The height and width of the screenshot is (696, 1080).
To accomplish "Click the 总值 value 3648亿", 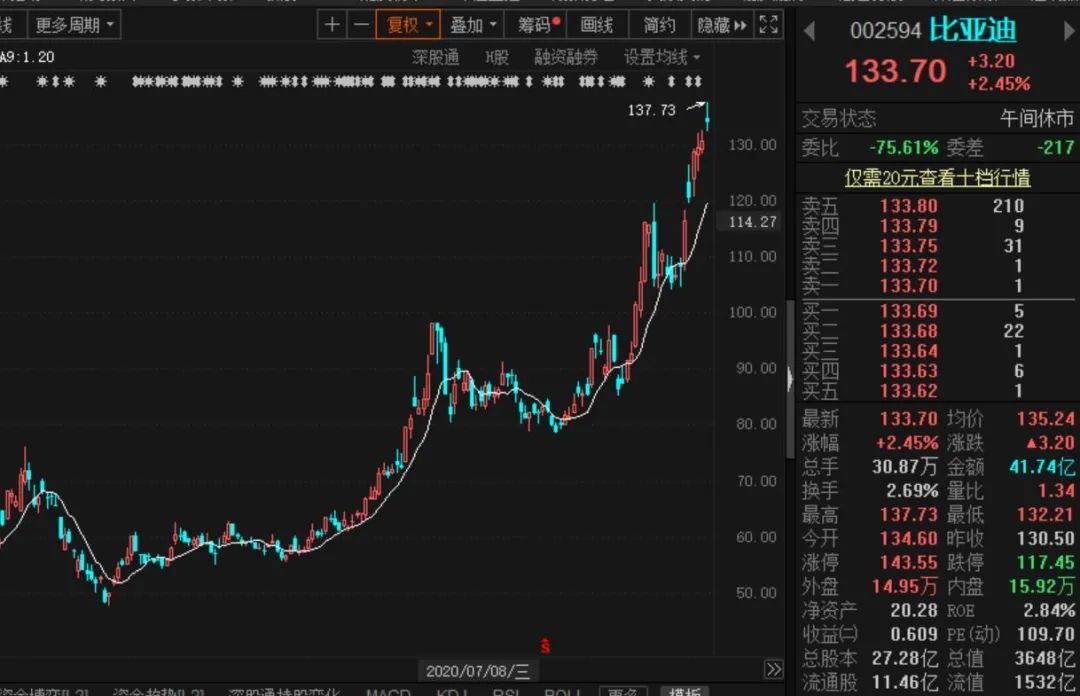I will tap(1045, 658).
